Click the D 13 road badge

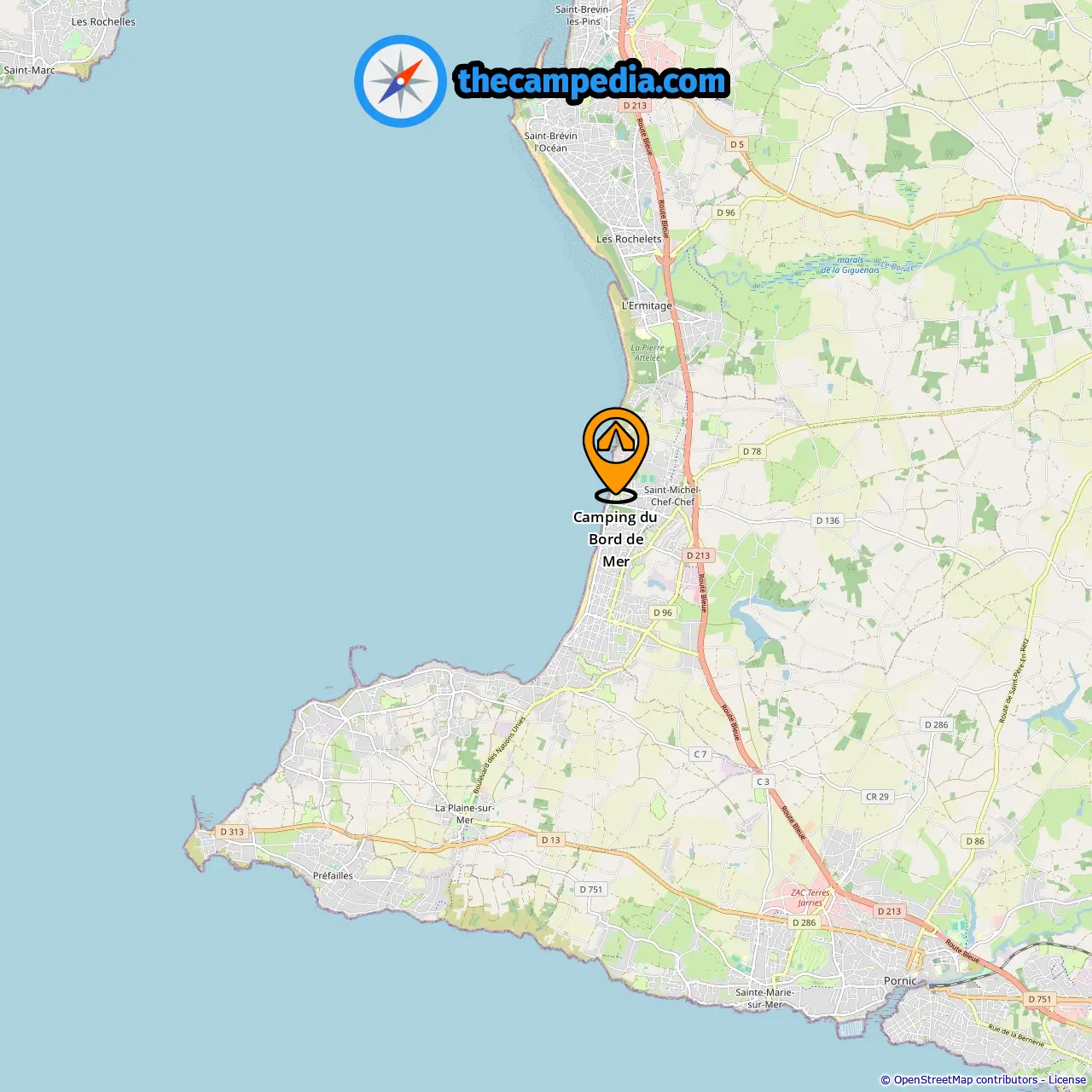tap(551, 840)
